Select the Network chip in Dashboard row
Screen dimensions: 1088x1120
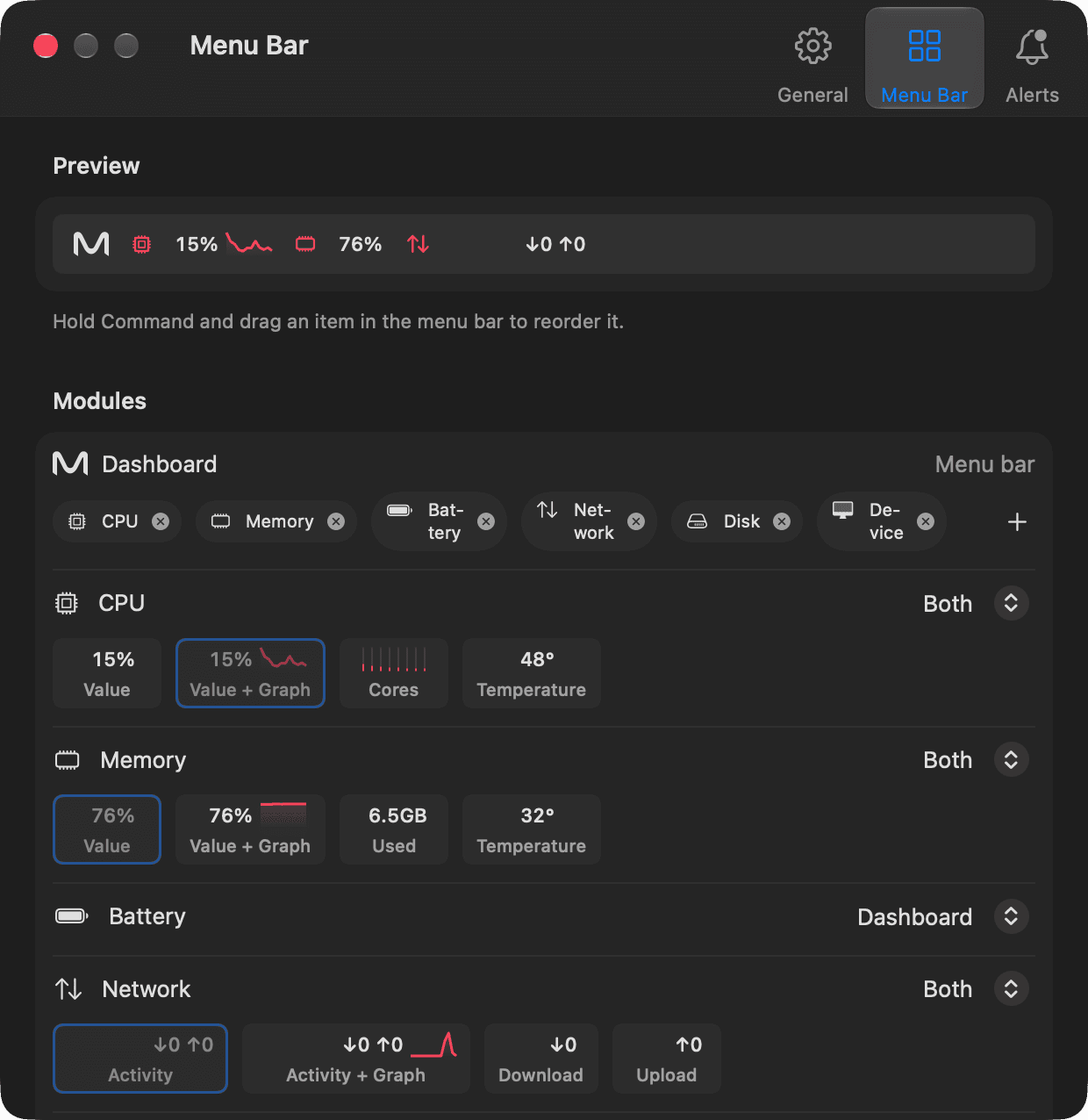(x=589, y=521)
